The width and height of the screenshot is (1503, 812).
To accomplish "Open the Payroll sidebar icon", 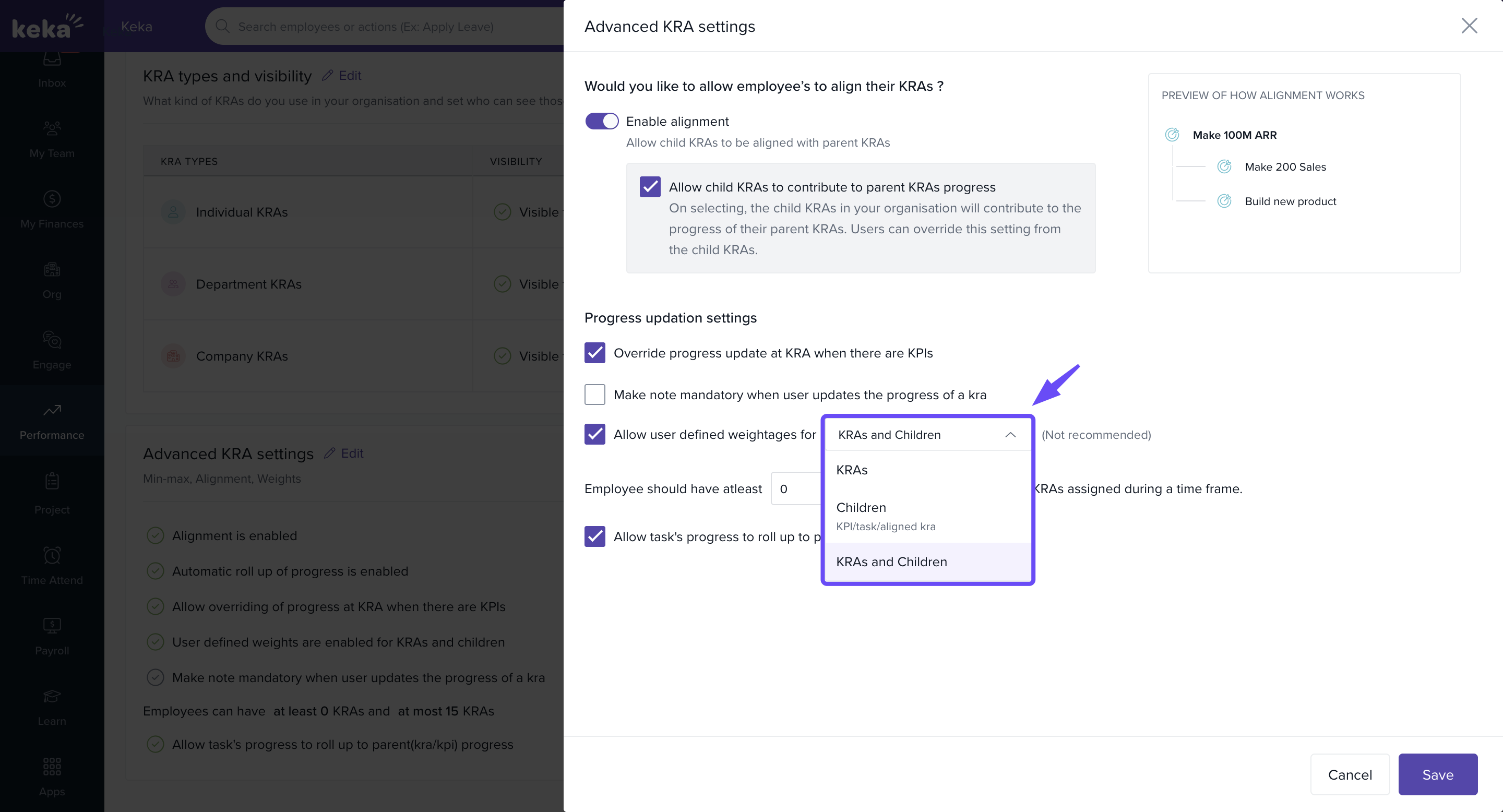I will (52, 626).
